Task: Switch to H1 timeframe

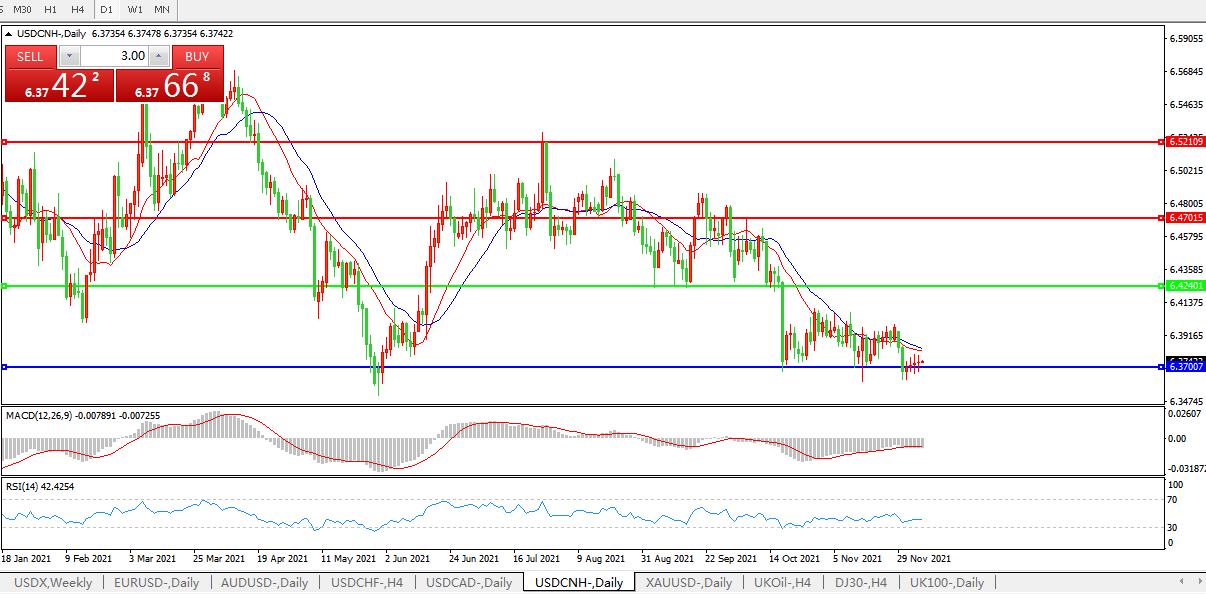Action: [x=50, y=9]
